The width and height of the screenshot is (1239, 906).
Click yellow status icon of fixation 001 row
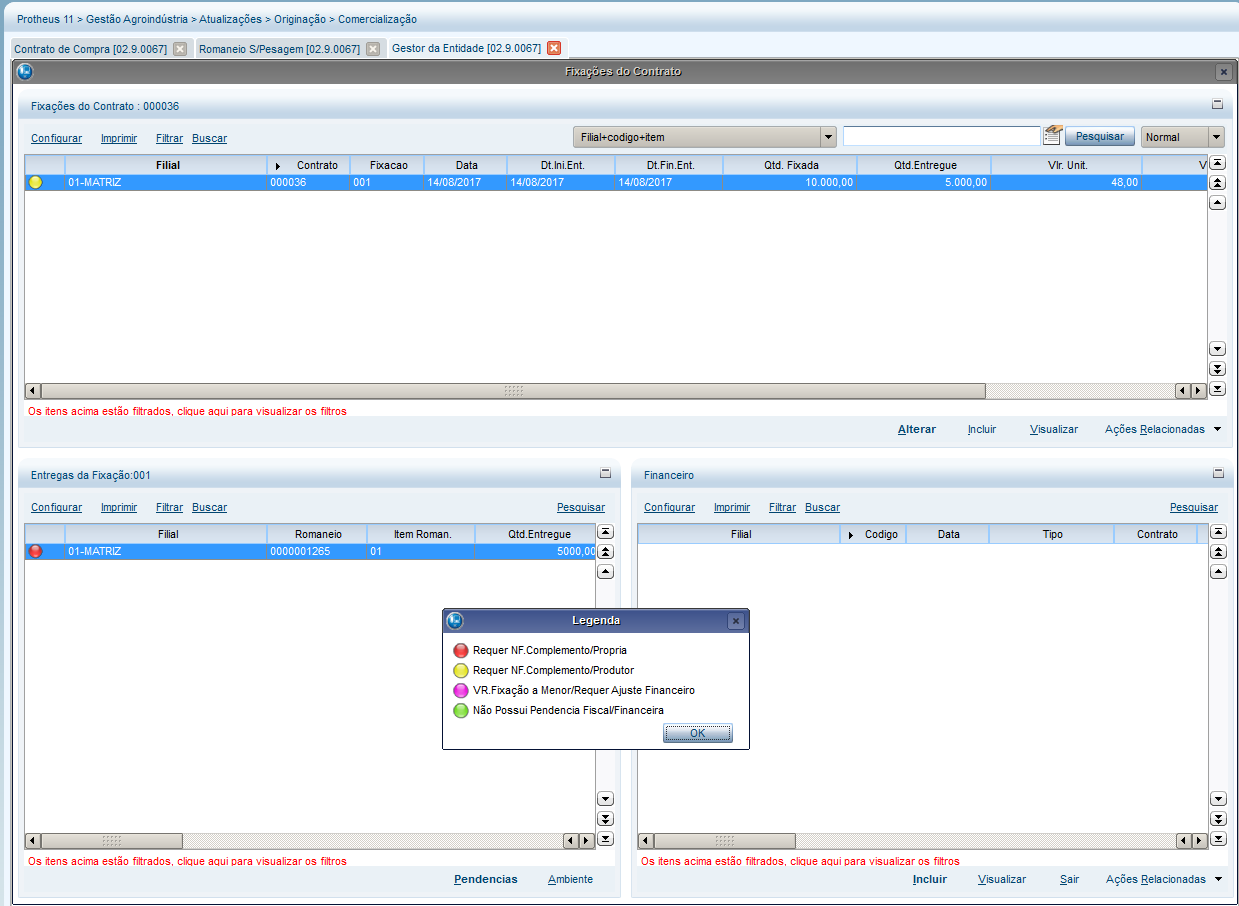coord(36,182)
